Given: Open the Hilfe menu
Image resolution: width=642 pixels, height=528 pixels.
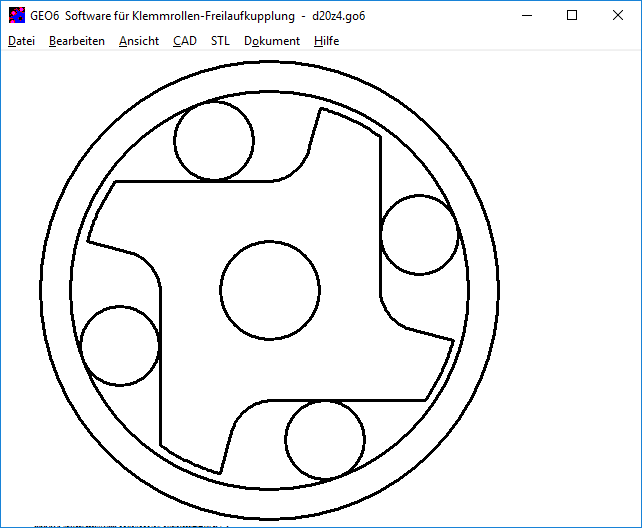Looking at the screenshot, I should 326,41.
